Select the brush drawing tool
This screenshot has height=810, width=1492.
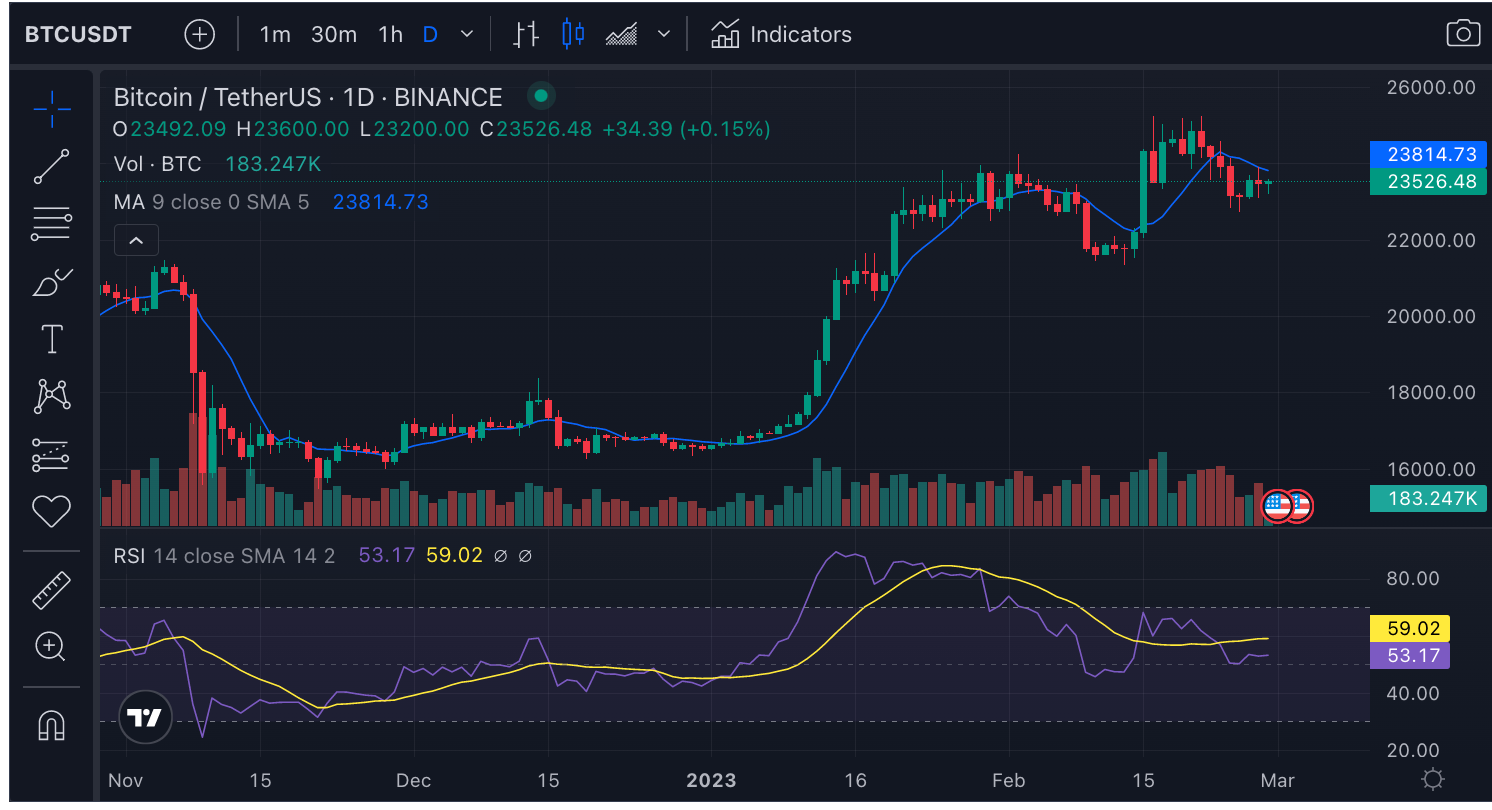(x=51, y=283)
